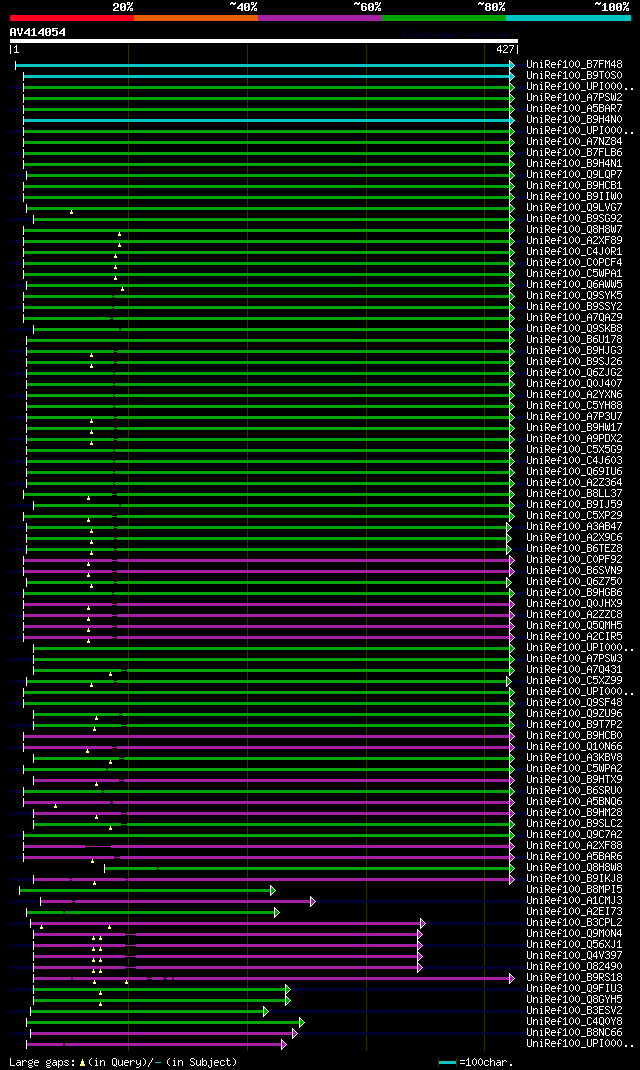Select the UniRef100_Q69IU6 label
The image size is (640, 1070).
coord(574,472)
